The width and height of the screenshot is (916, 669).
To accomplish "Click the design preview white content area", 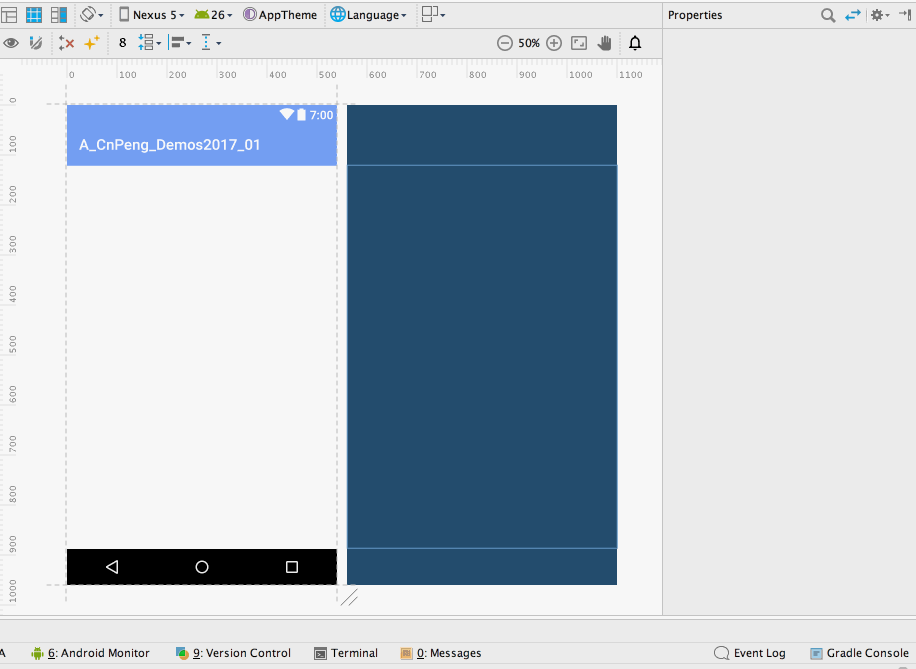I will coord(202,357).
